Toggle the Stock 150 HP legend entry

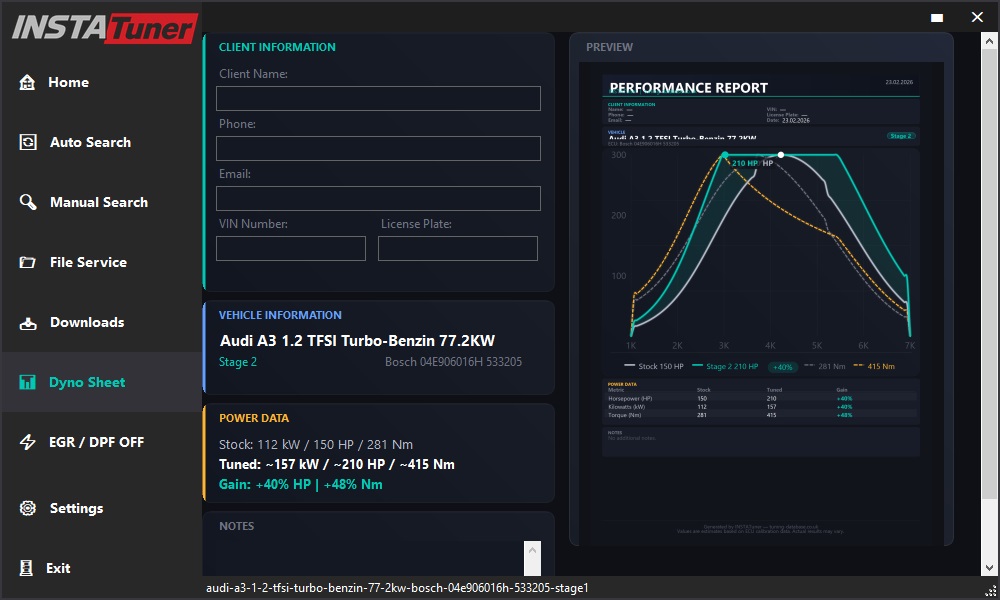660,366
